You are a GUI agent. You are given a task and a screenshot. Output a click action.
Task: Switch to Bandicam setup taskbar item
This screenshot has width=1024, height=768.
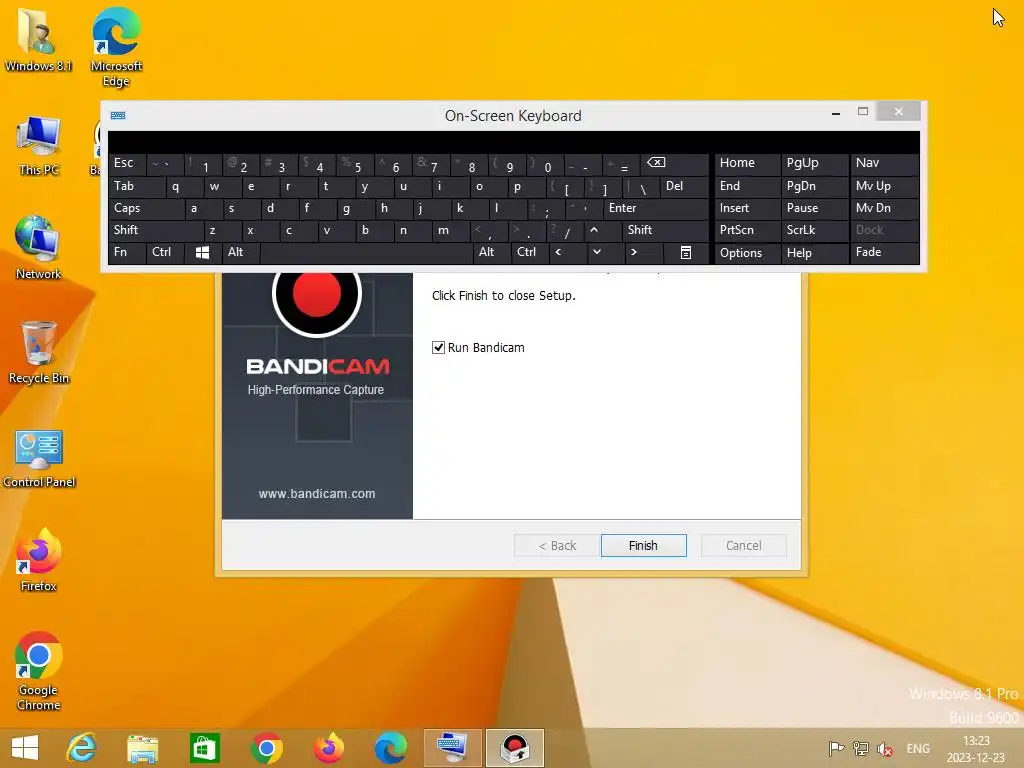[x=515, y=748]
